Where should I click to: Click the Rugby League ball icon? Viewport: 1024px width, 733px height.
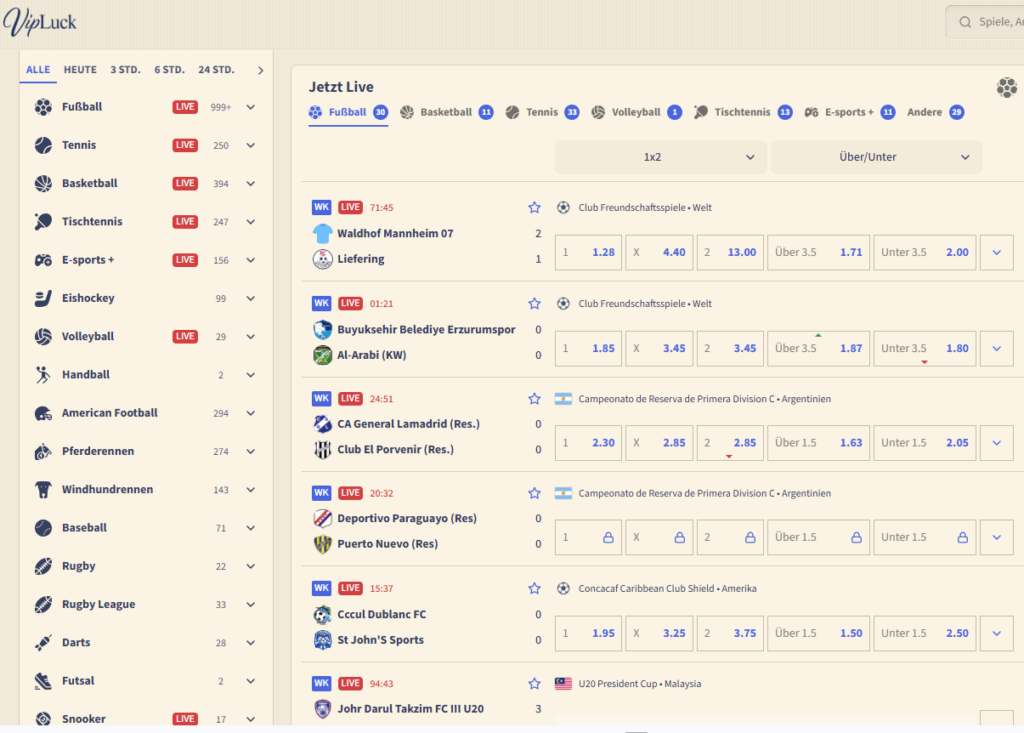point(43,604)
